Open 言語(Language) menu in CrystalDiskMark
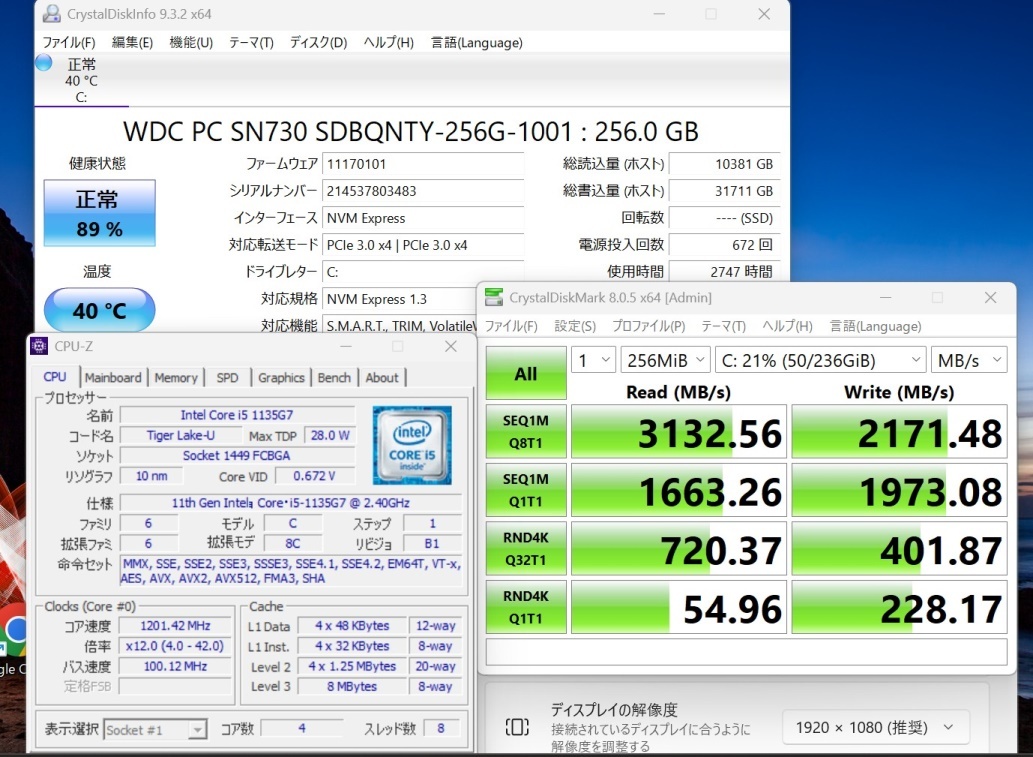Viewport: 1033px width, 757px height. click(x=875, y=326)
